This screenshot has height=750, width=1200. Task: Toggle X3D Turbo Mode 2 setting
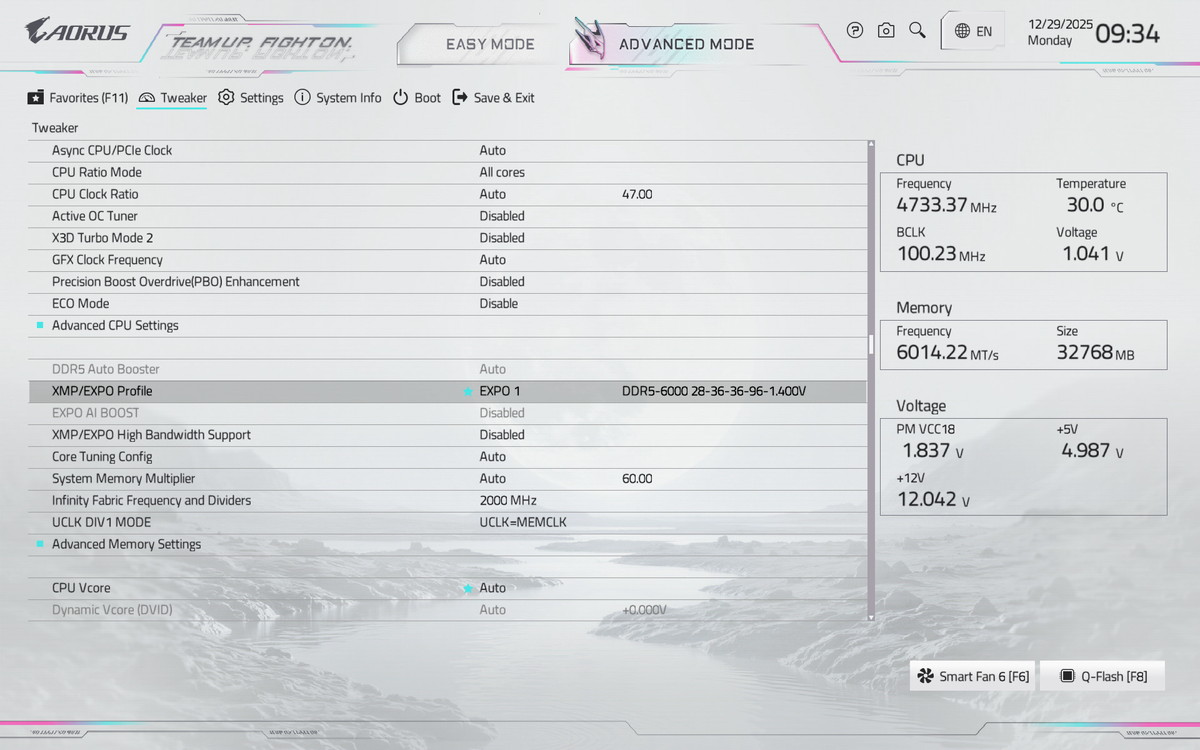pos(502,238)
